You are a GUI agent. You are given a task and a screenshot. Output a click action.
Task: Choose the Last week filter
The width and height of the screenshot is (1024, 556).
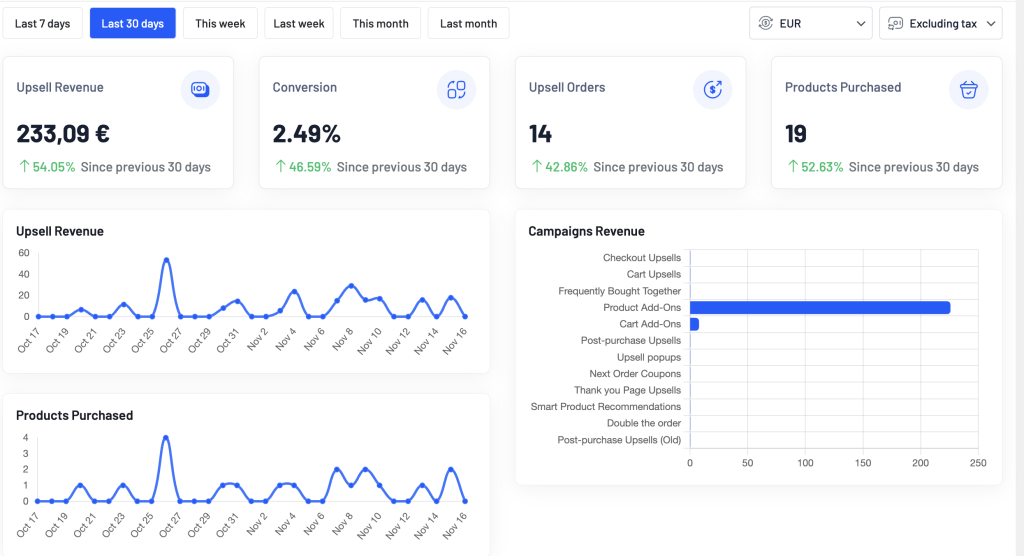click(299, 23)
